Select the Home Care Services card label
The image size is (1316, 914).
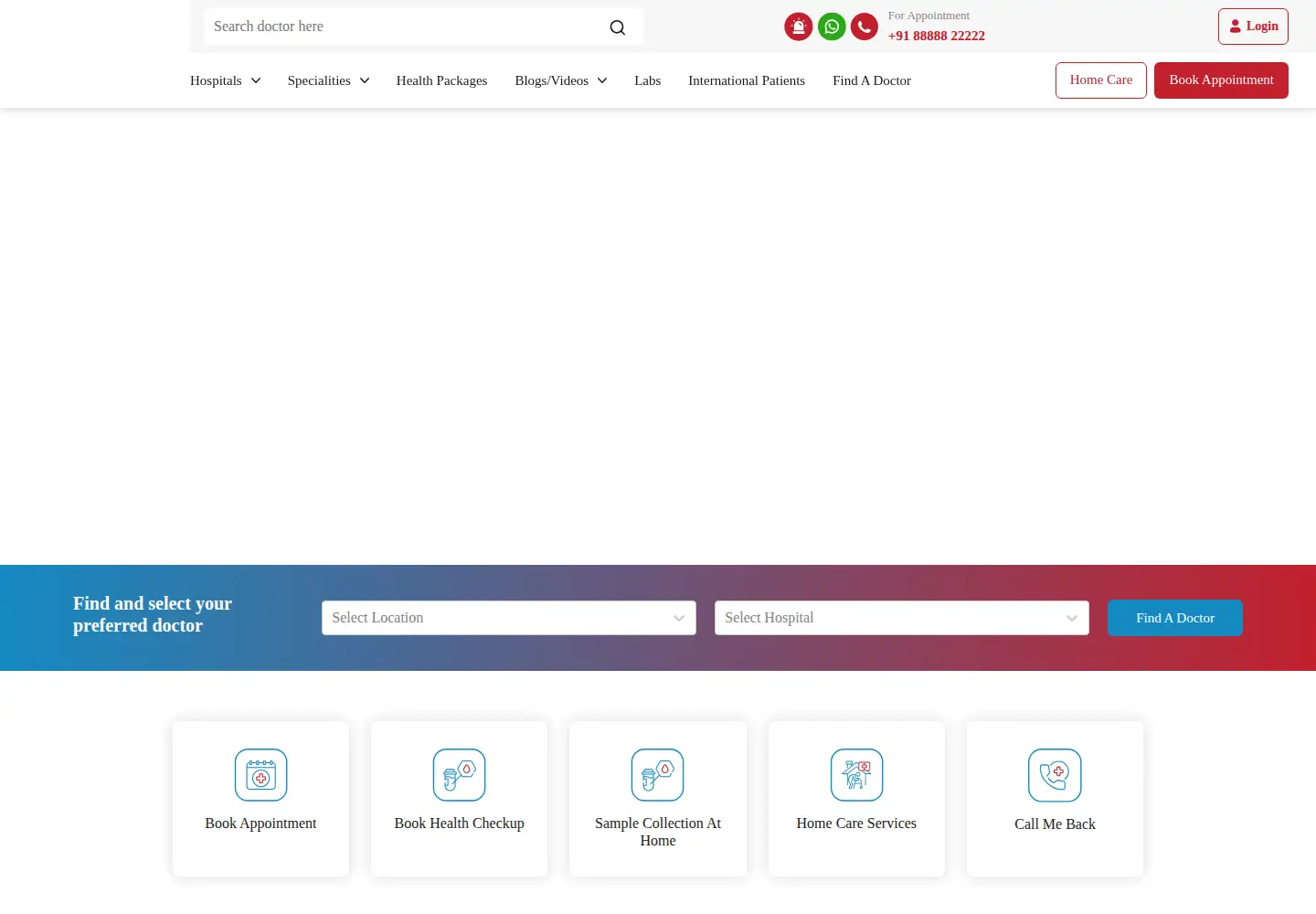[x=856, y=824]
